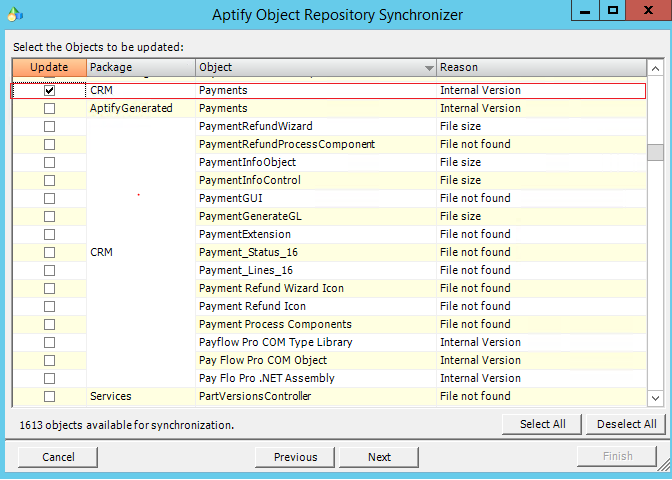
Task: Click the AptifyGenerated package cell
Action: (141, 108)
